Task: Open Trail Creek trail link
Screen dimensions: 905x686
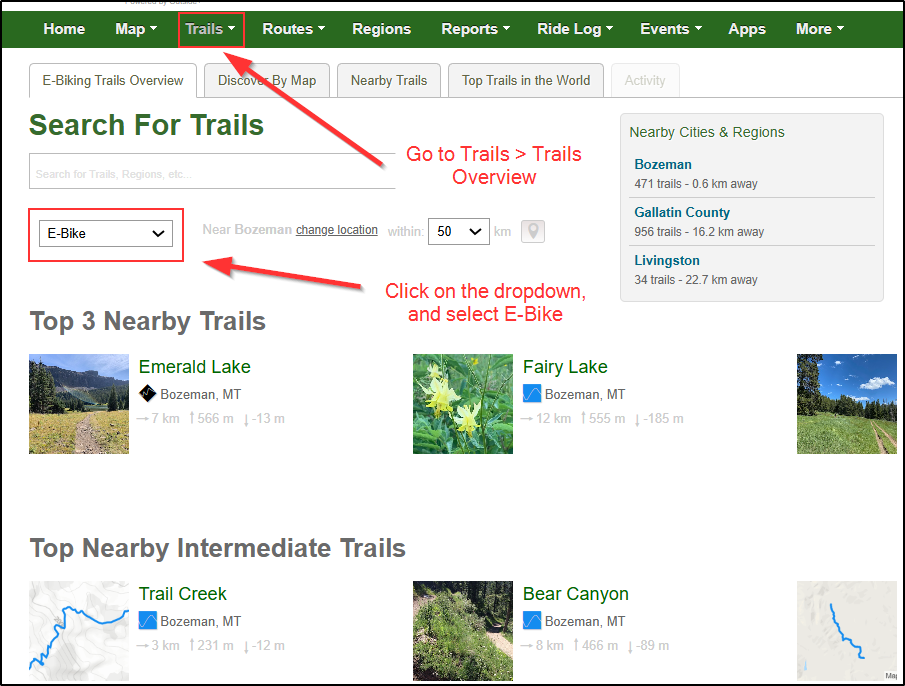Action: click(182, 594)
